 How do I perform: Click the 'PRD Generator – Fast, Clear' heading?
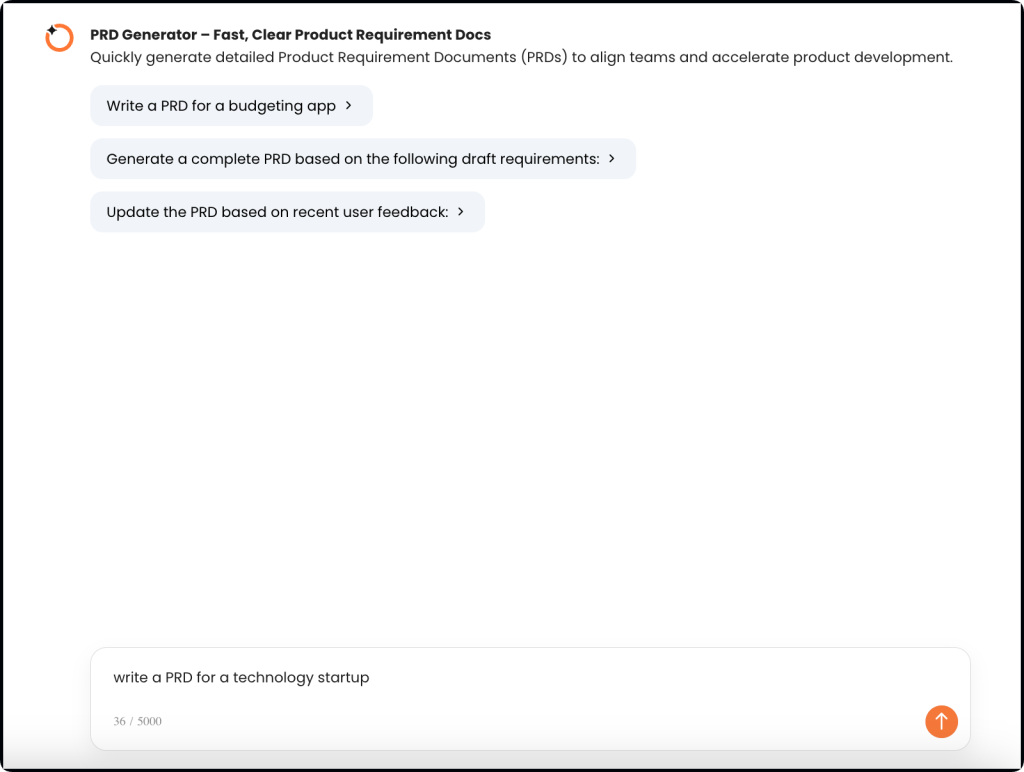tap(290, 35)
